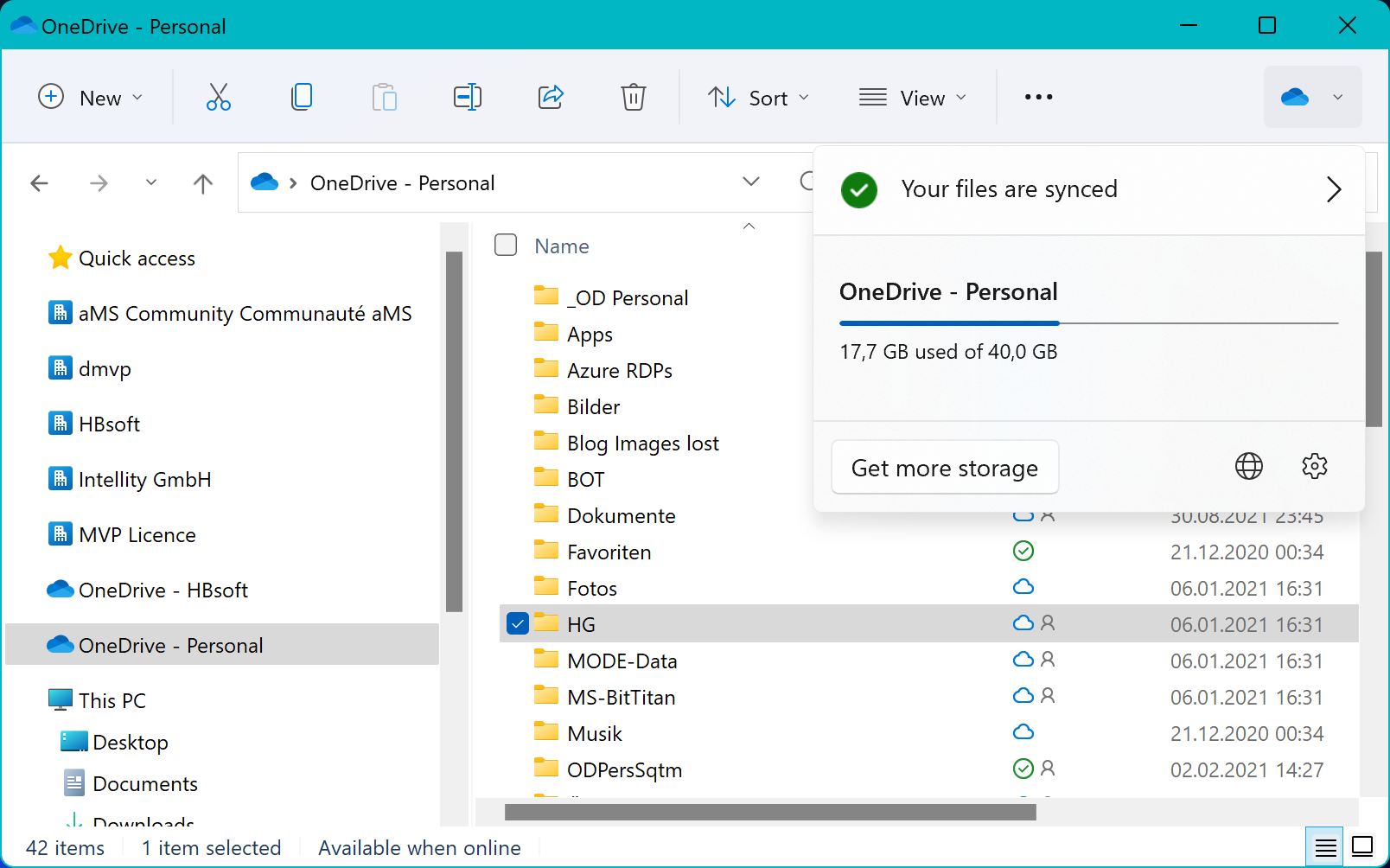Click the storage usage progress bar
This screenshot has height=868, width=1390.
click(x=1089, y=322)
